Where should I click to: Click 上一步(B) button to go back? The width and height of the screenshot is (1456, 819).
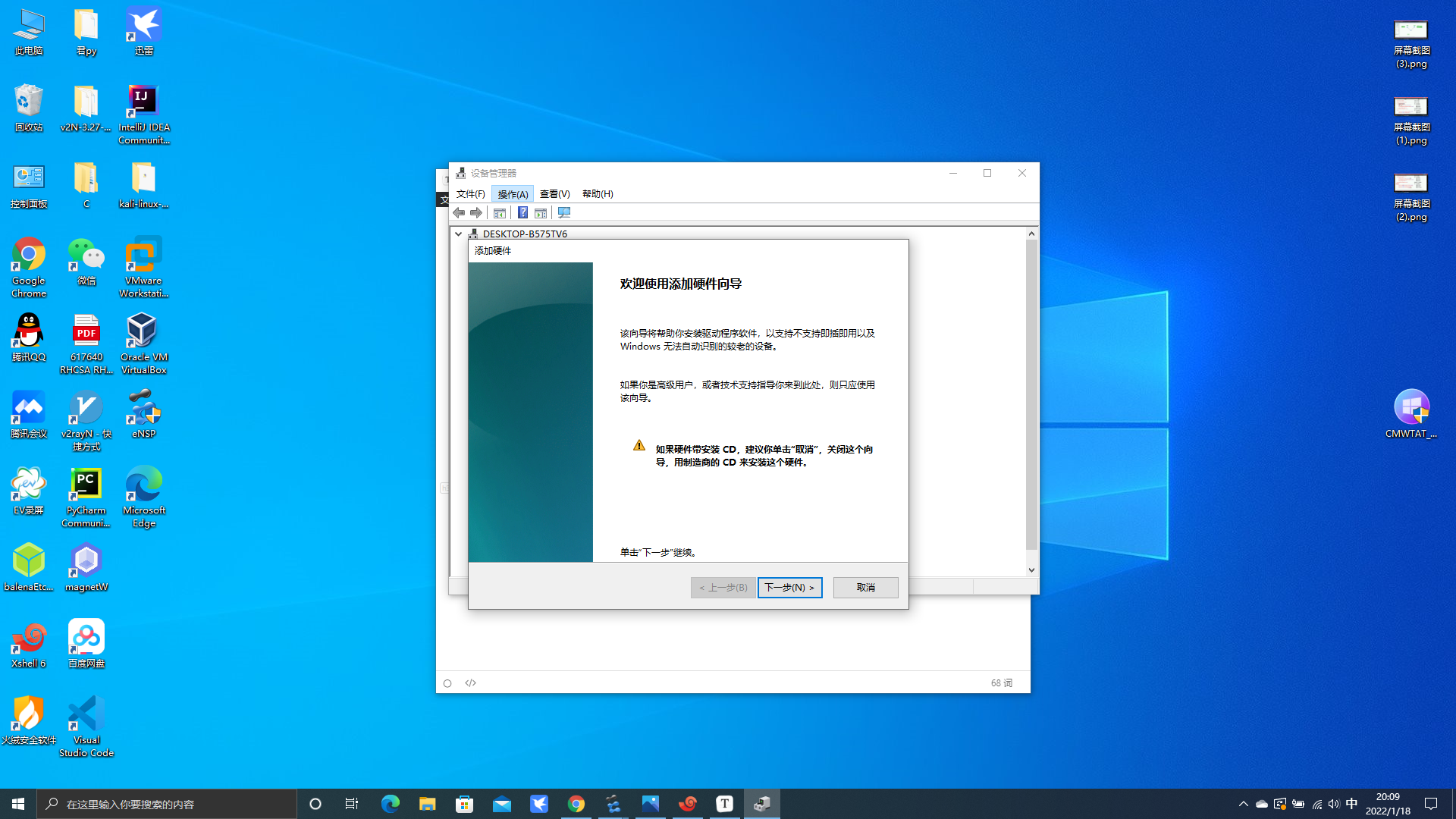coord(723,587)
